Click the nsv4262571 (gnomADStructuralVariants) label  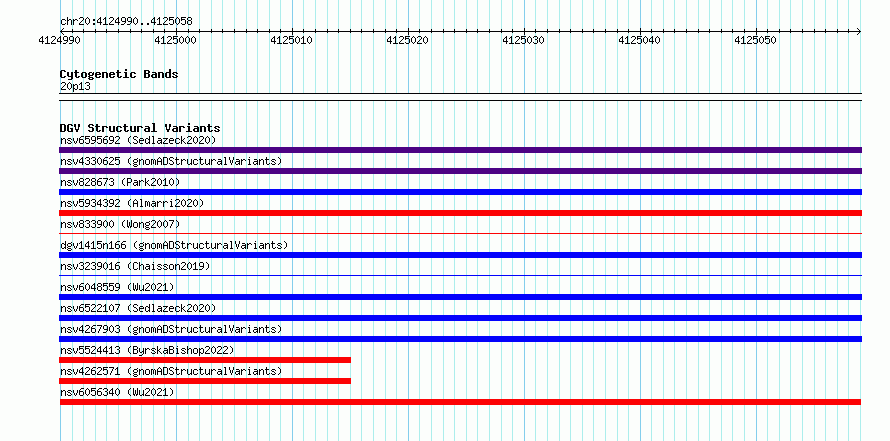[171, 371]
